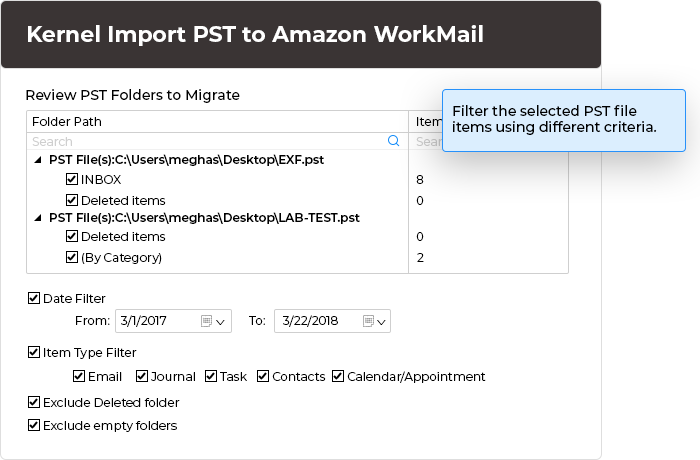Toggle the Exclude empty folders option
Screen dimensions: 700x460
(x=35, y=425)
